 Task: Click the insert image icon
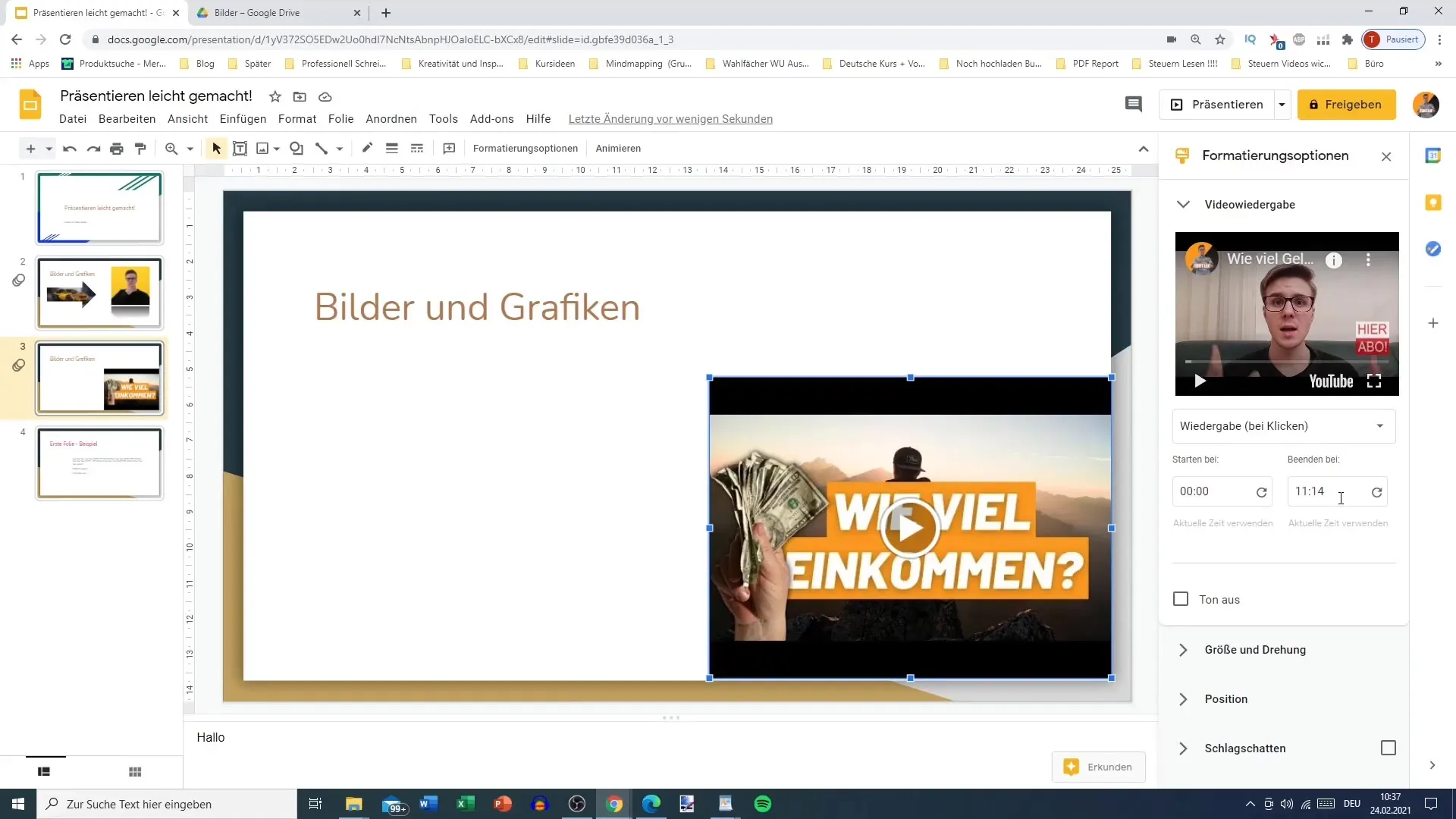pyautogui.click(x=262, y=149)
